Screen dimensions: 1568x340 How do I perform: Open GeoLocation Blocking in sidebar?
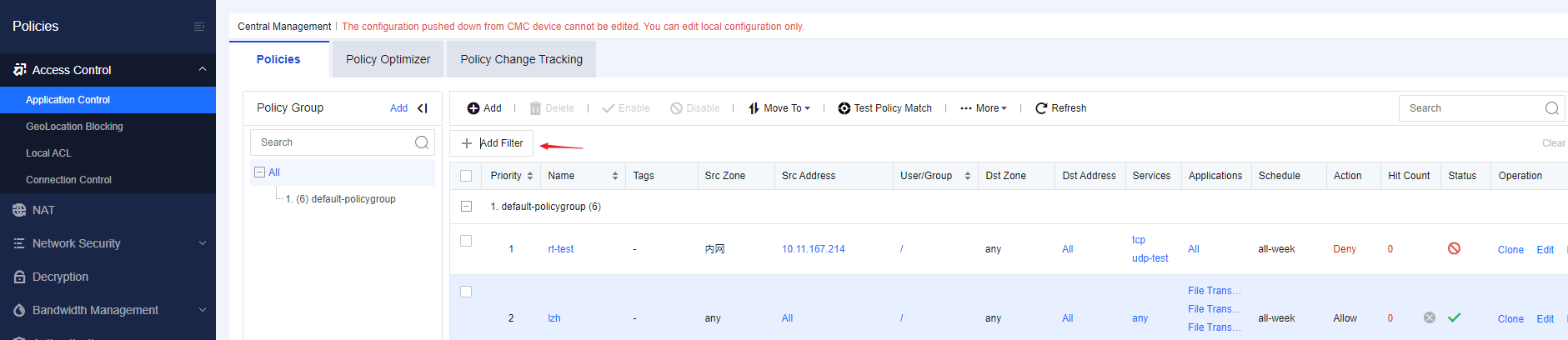point(74,127)
